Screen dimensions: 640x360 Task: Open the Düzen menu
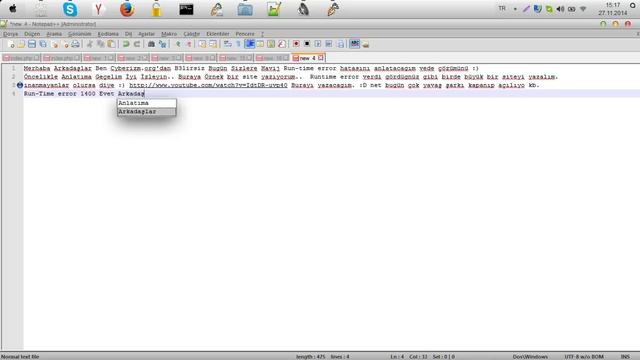coord(32,34)
